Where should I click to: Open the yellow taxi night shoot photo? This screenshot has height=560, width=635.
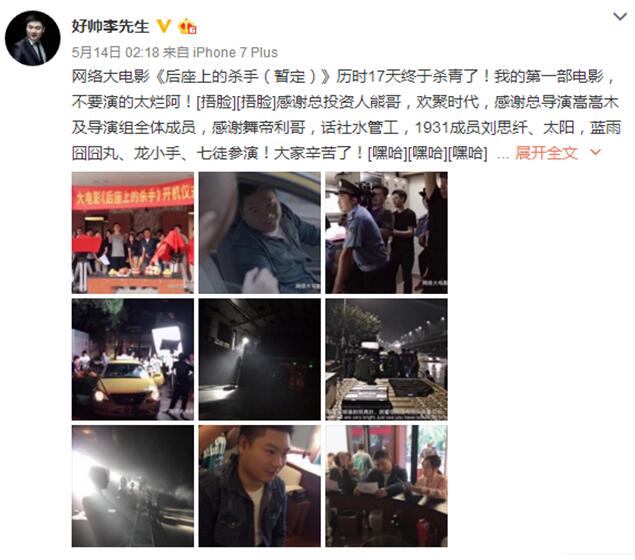click(133, 360)
